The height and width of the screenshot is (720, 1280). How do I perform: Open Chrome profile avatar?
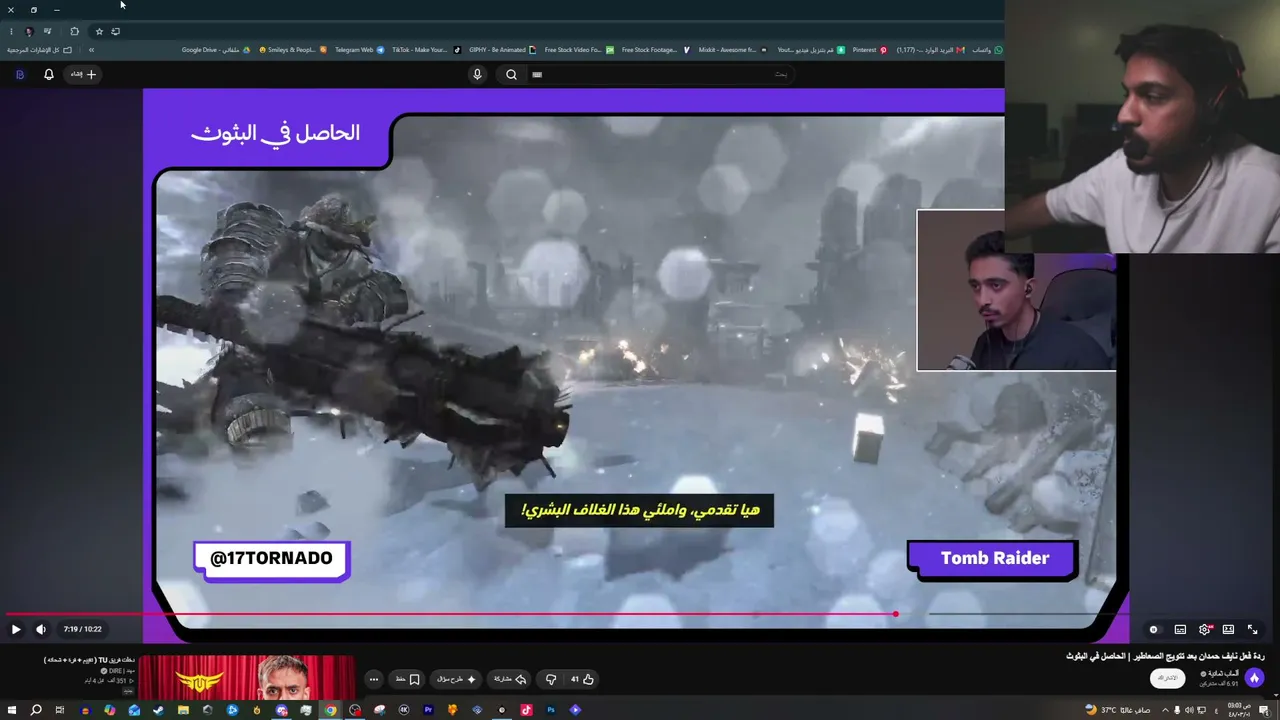29,31
